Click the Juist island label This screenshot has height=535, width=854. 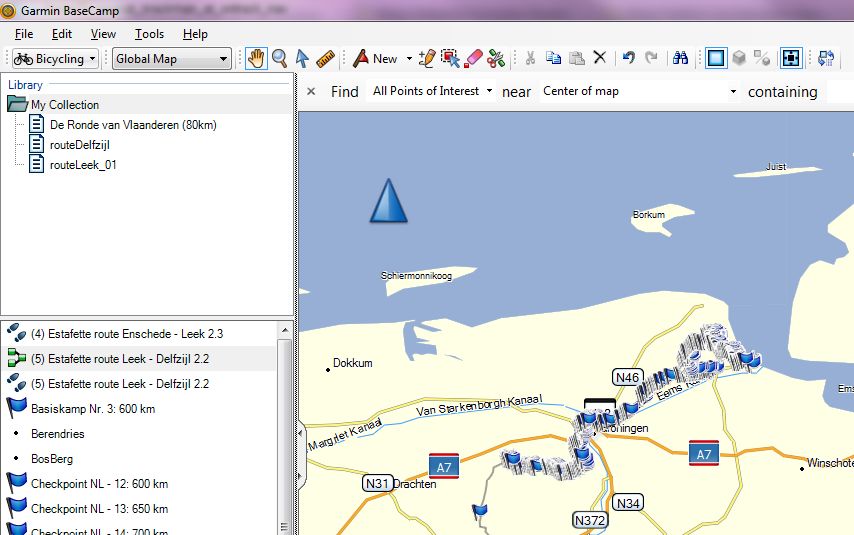[x=776, y=167]
